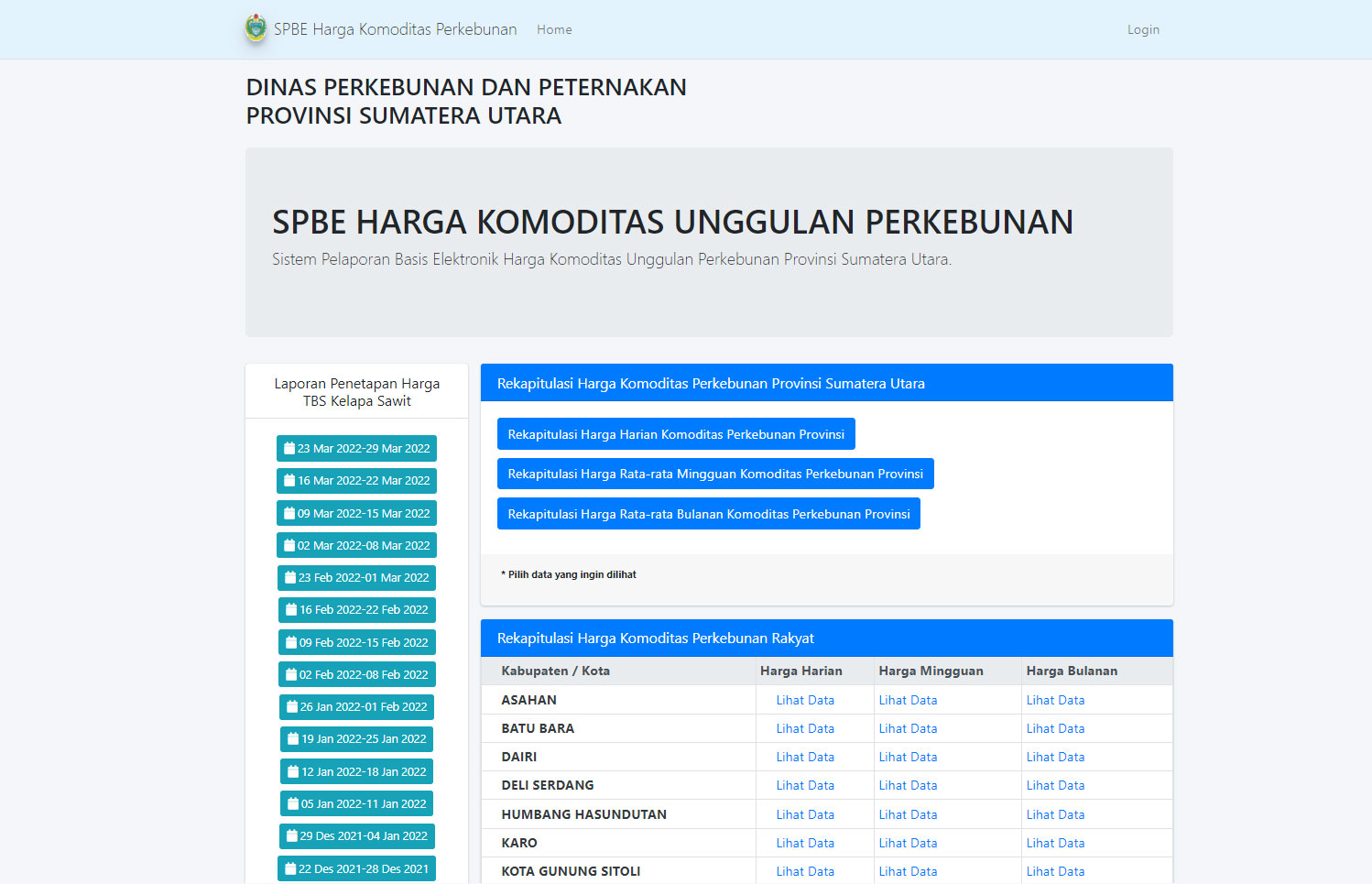Click calendar icon on 23 Feb 2022-01 Mar 2022
Screen dimensions: 1372x884
pyautogui.click(x=290, y=578)
